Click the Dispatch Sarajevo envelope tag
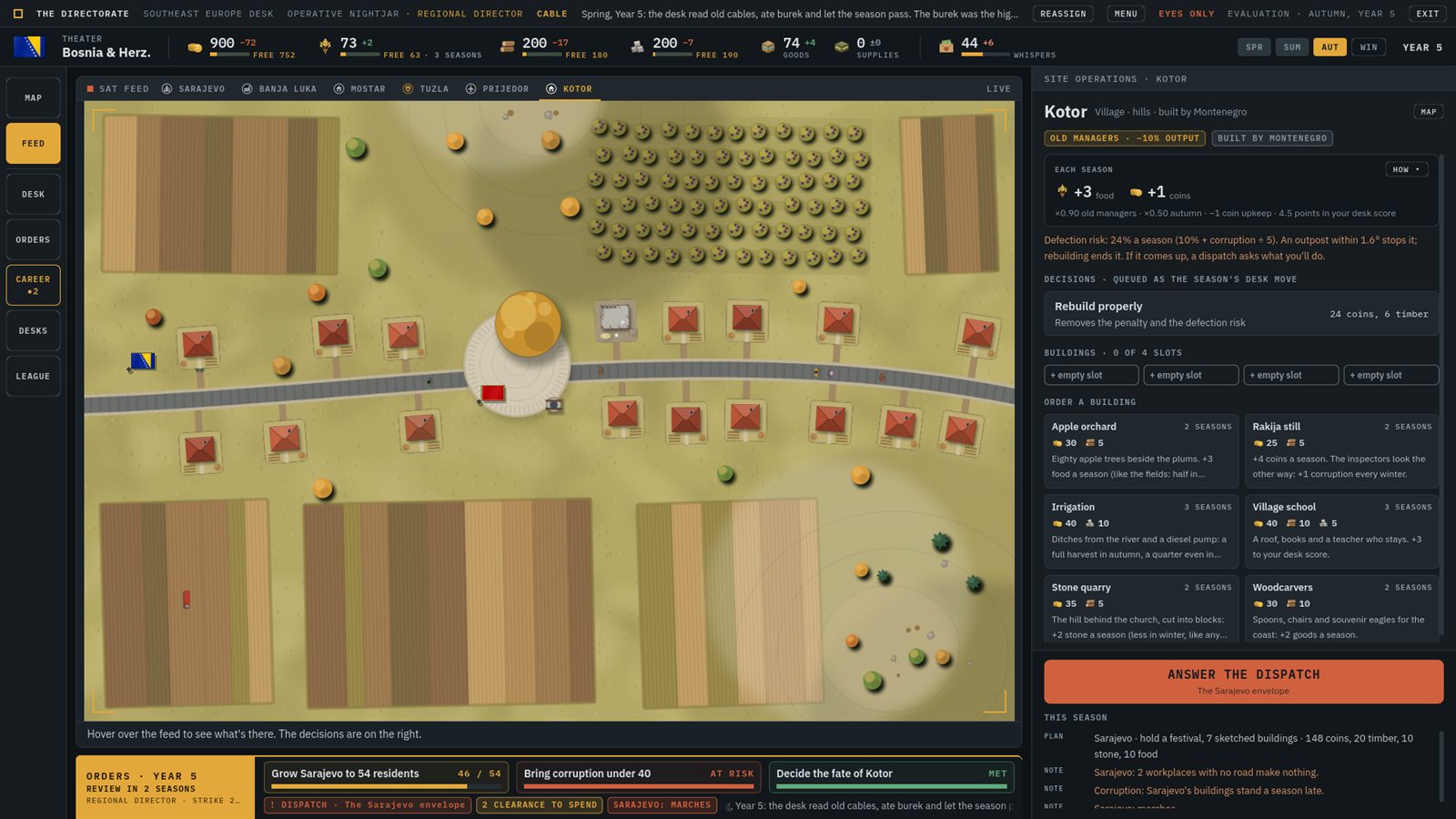This screenshot has width=1456, height=819. click(x=368, y=805)
